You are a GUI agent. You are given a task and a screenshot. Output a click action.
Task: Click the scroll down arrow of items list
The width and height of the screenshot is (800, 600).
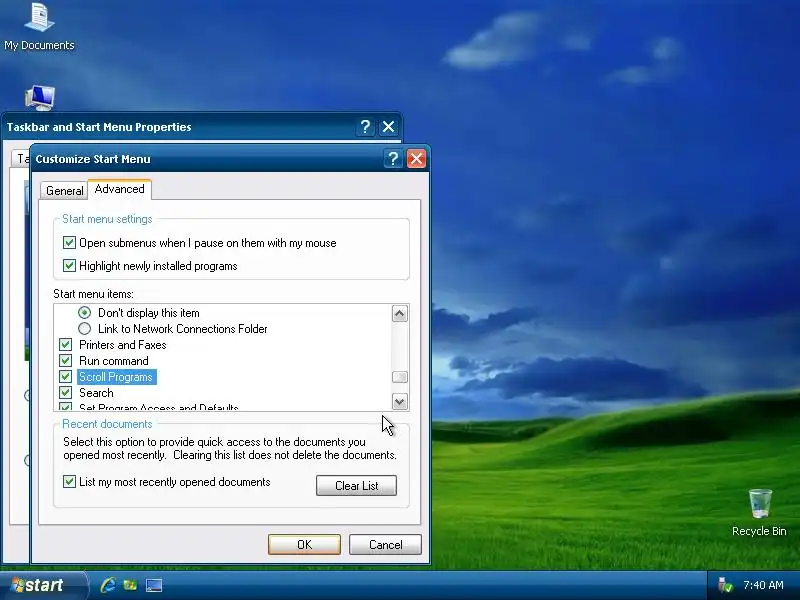399,402
